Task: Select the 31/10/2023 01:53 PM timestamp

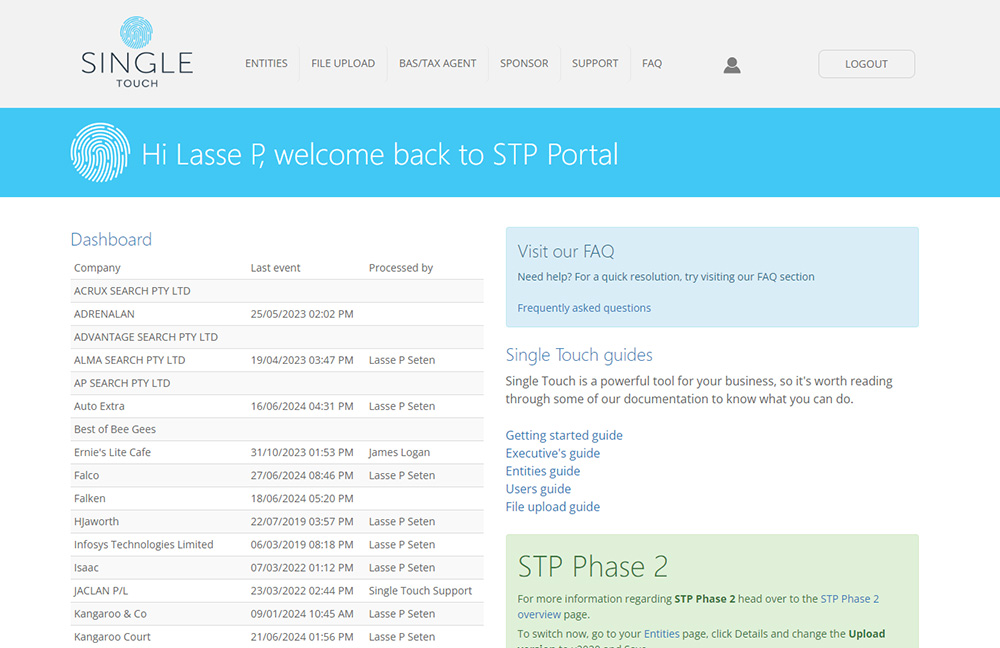Action: pos(302,452)
